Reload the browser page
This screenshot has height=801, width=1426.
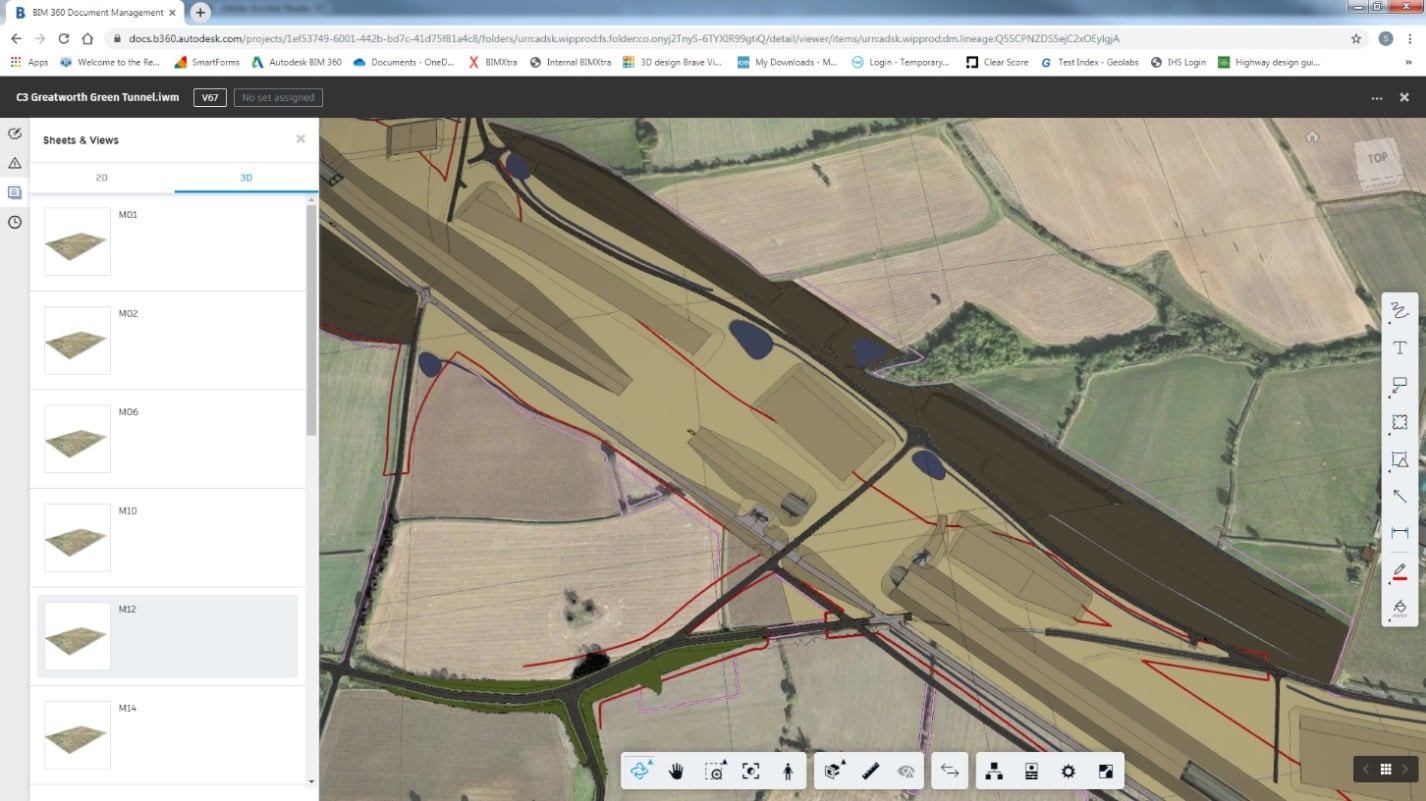tap(63, 38)
